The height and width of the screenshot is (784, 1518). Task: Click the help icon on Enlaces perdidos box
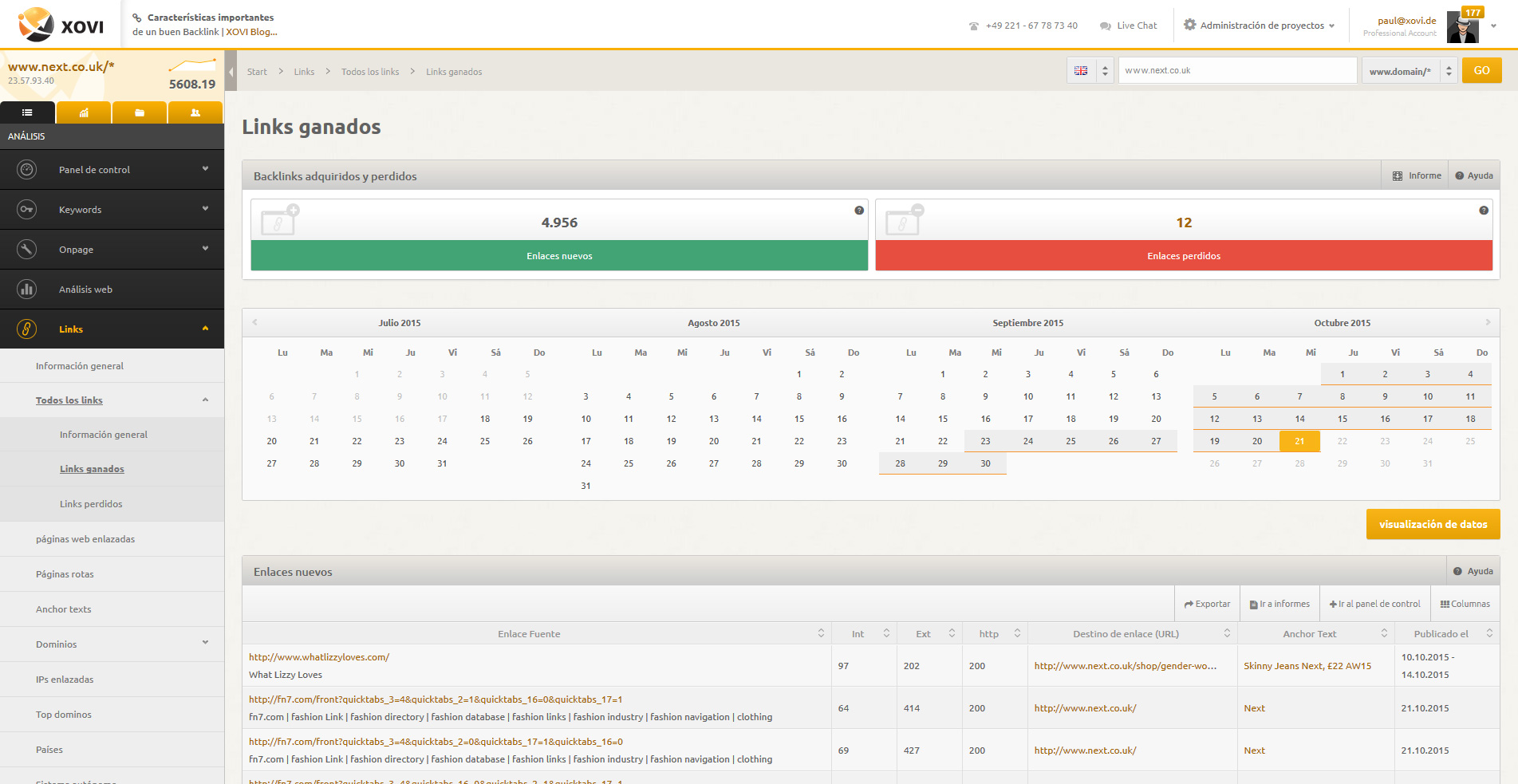click(1484, 211)
